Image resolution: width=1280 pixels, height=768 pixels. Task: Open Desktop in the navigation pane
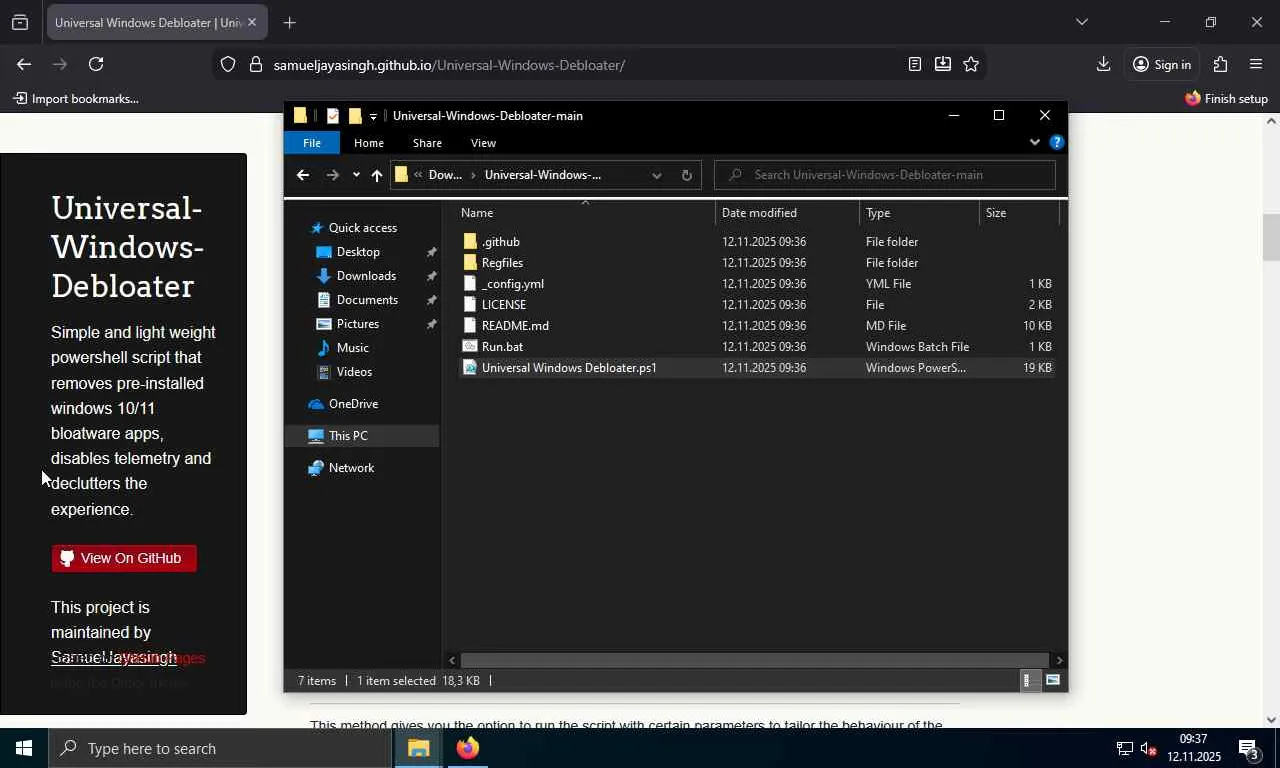[358, 252]
